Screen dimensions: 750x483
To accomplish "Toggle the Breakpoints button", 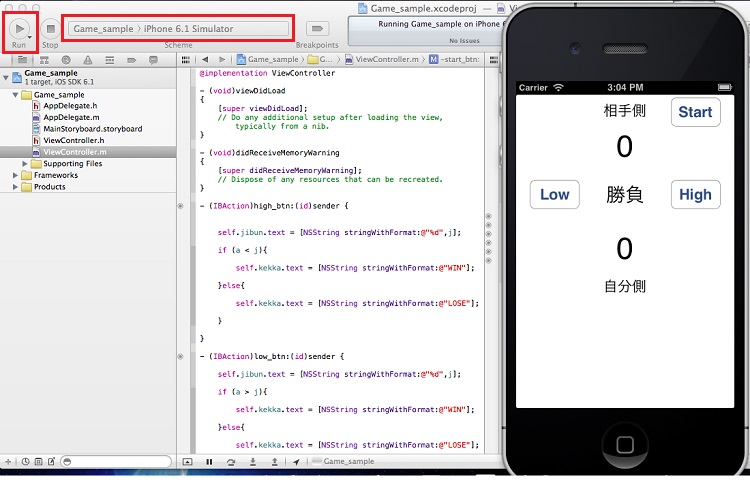I will coord(318,29).
